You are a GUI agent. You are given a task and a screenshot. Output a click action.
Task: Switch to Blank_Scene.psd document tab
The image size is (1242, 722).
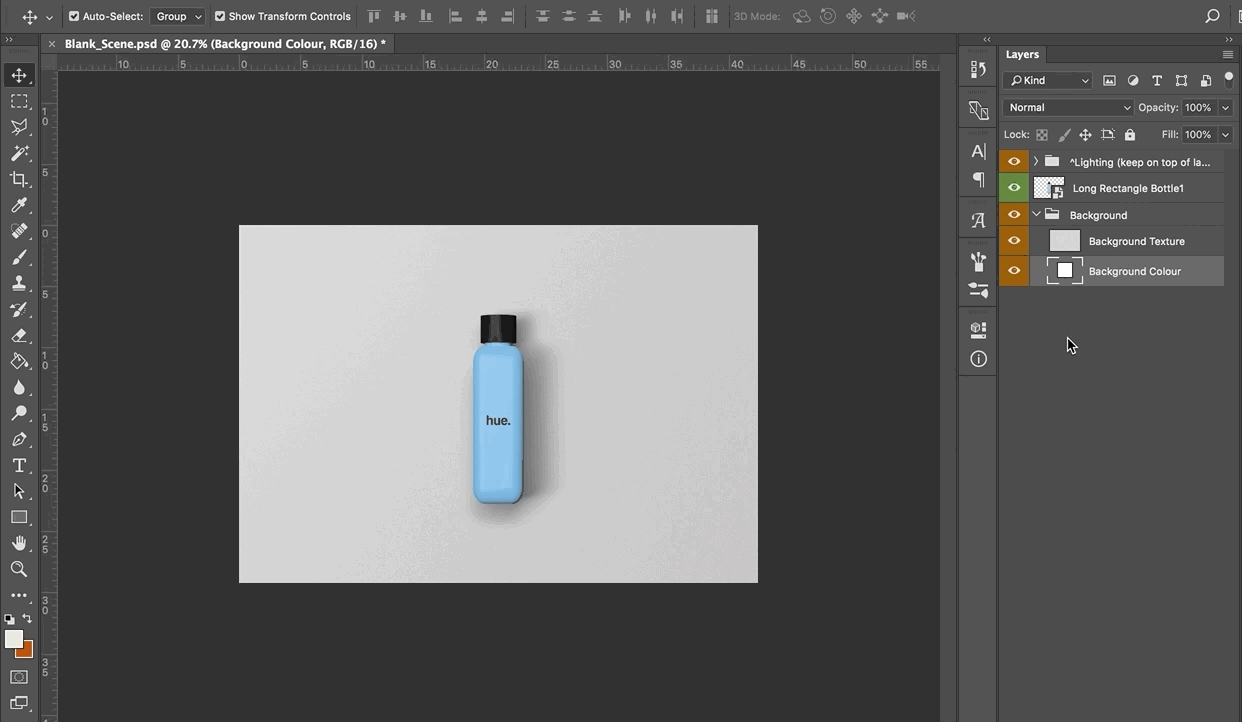225,44
